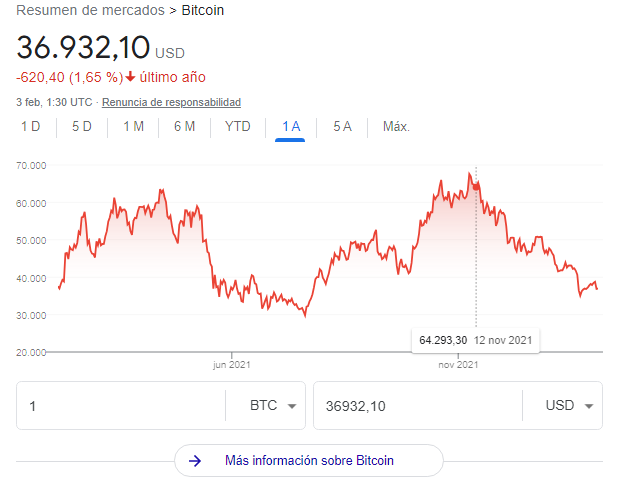Show the 1 M chart range
The width and height of the screenshot is (618, 485).
coord(134,126)
